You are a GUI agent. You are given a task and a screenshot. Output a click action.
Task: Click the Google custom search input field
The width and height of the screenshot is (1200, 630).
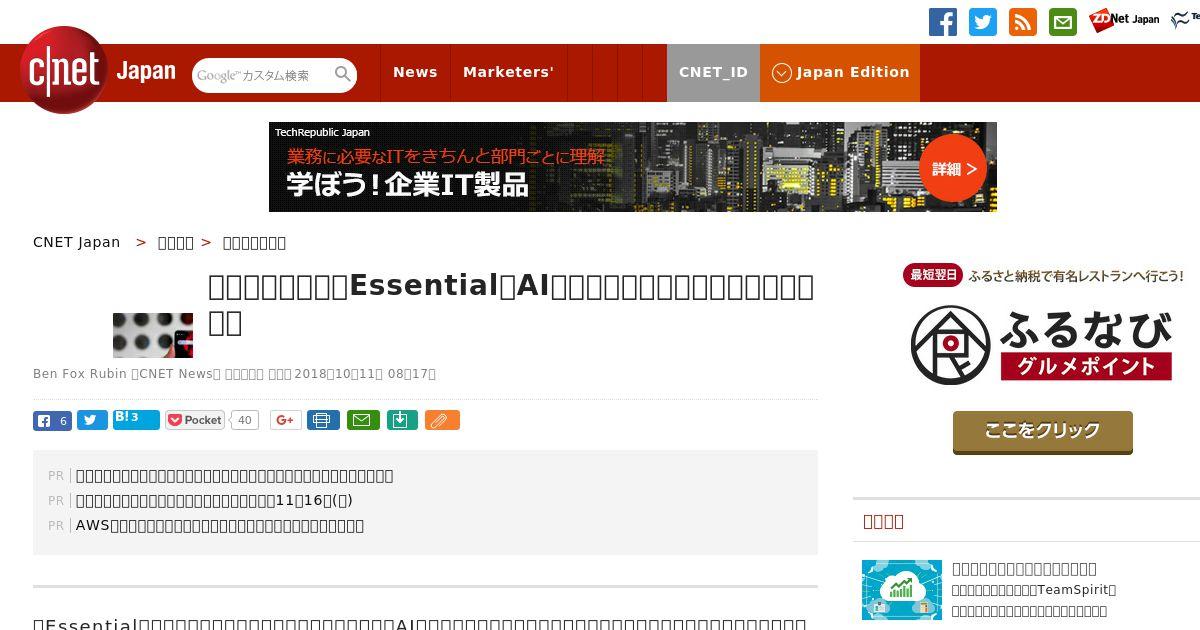point(262,75)
